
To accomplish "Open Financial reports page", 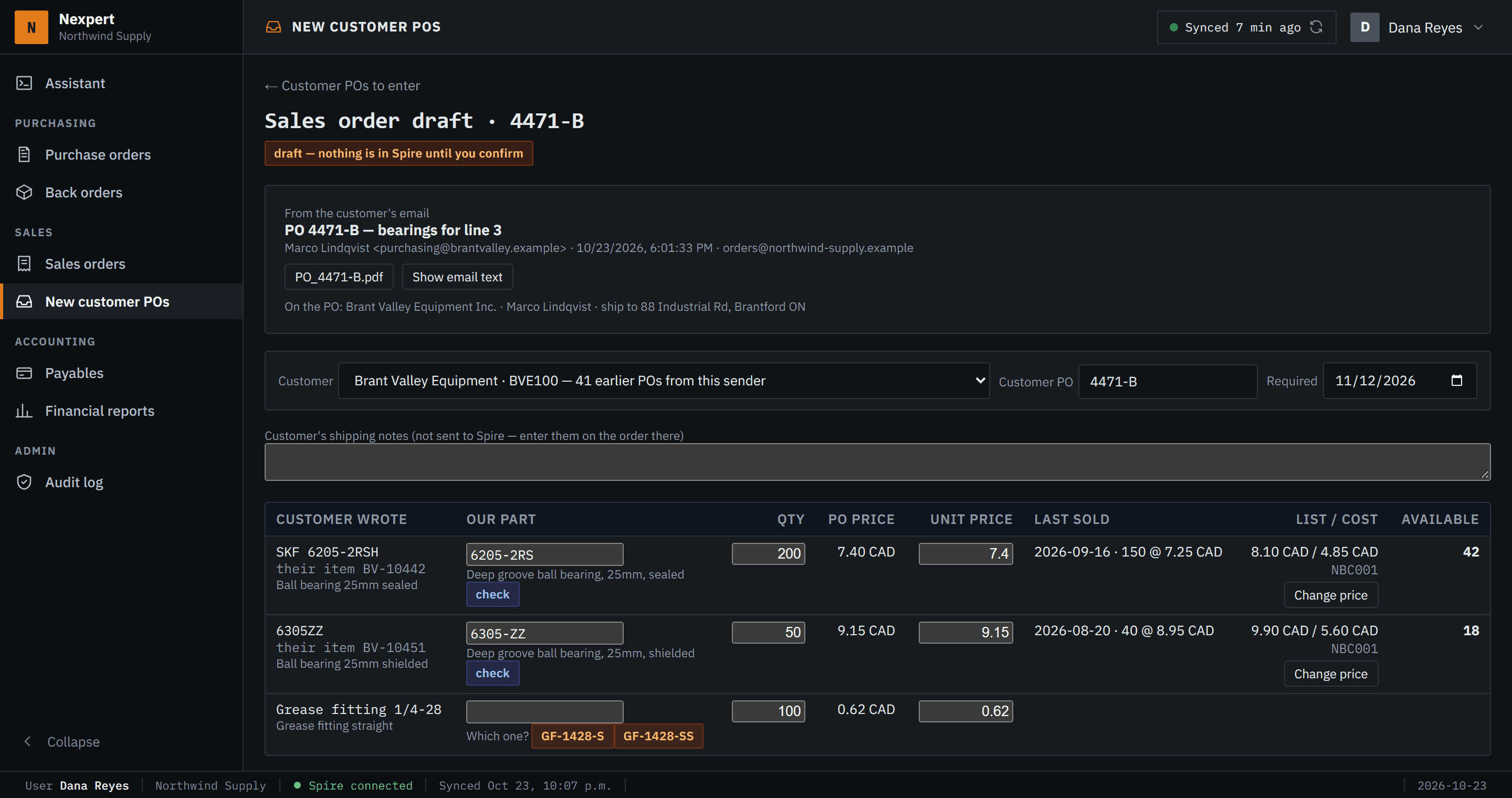I will [99, 411].
